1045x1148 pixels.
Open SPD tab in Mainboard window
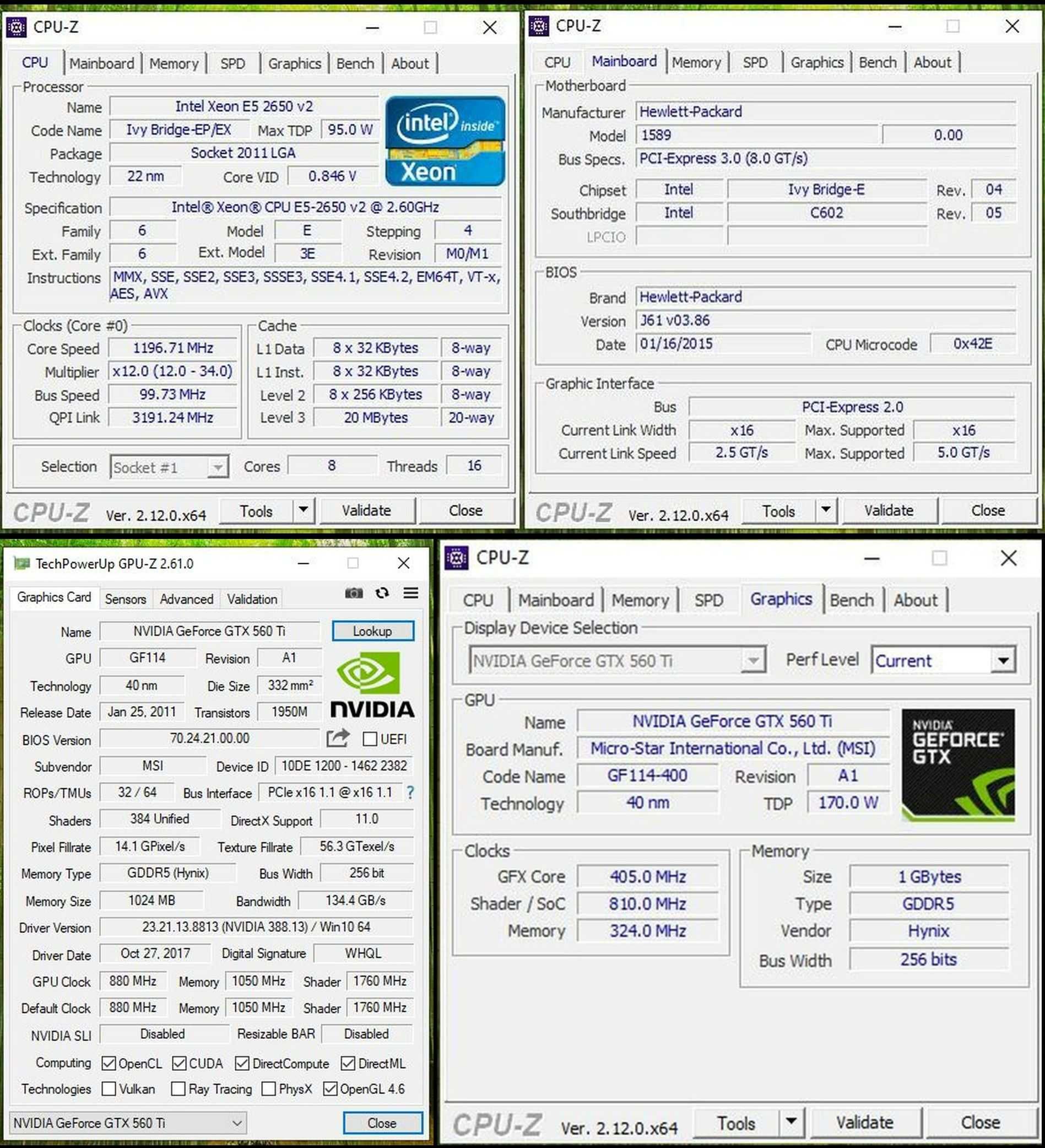coord(755,62)
